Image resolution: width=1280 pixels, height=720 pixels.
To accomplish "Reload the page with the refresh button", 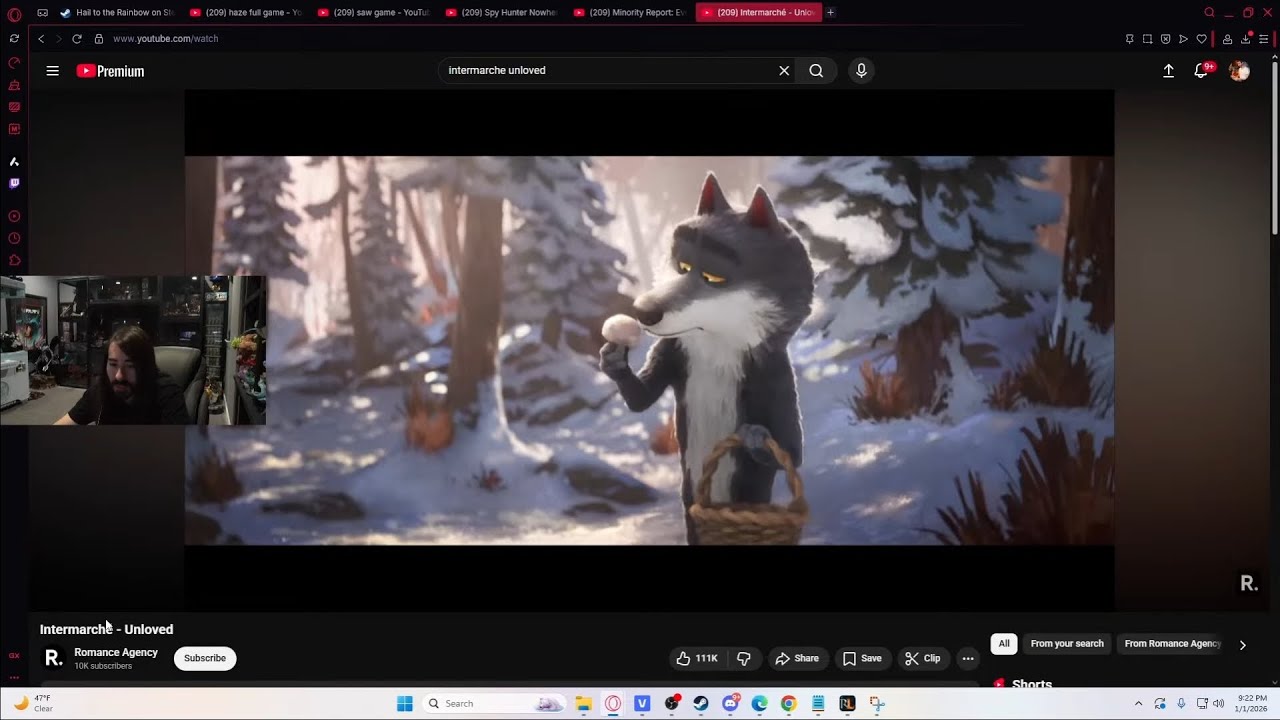I will pyautogui.click(x=76, y=38).
